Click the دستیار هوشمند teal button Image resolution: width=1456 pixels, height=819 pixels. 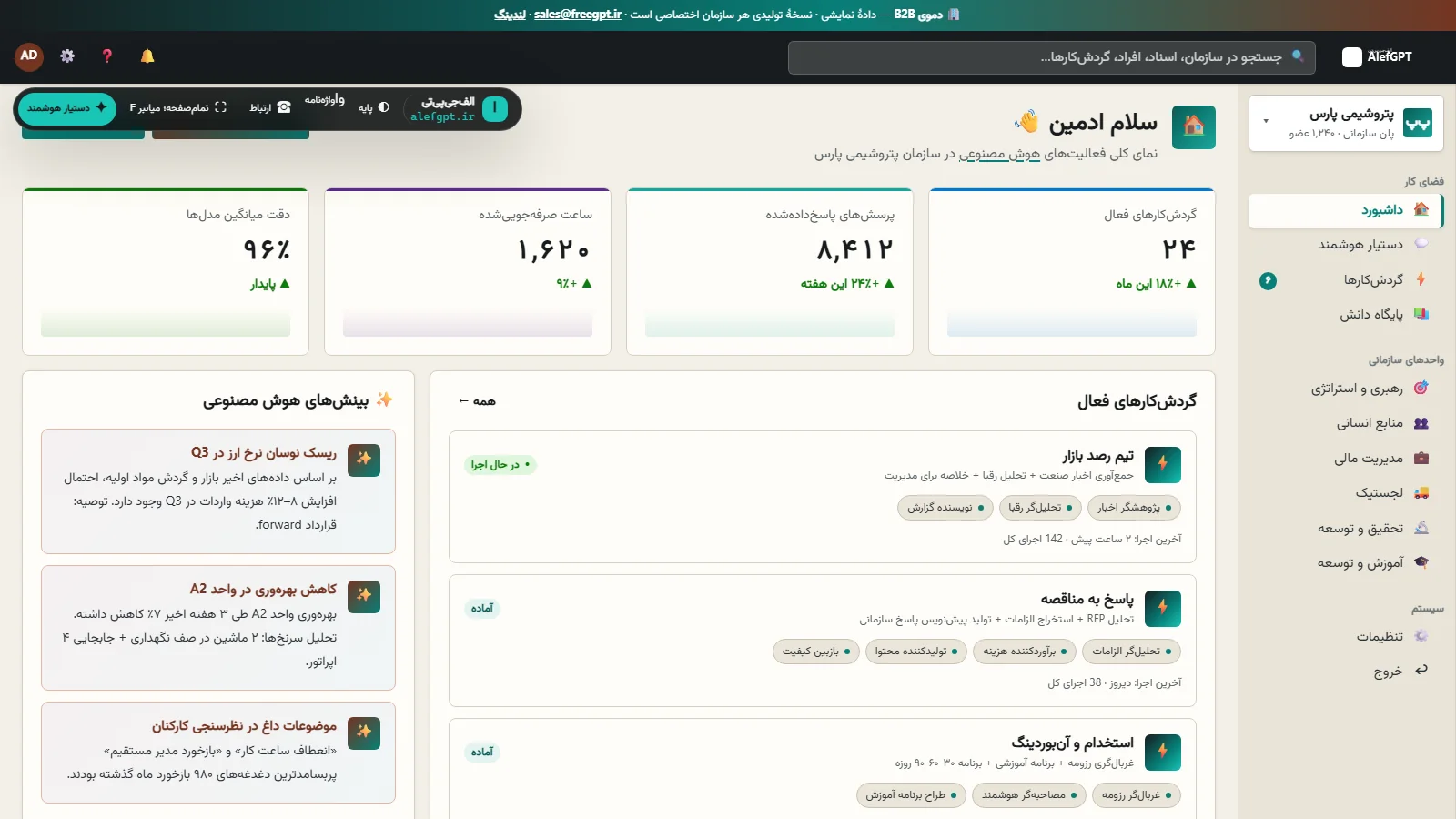pyautogui.click(x=66, y=108)
